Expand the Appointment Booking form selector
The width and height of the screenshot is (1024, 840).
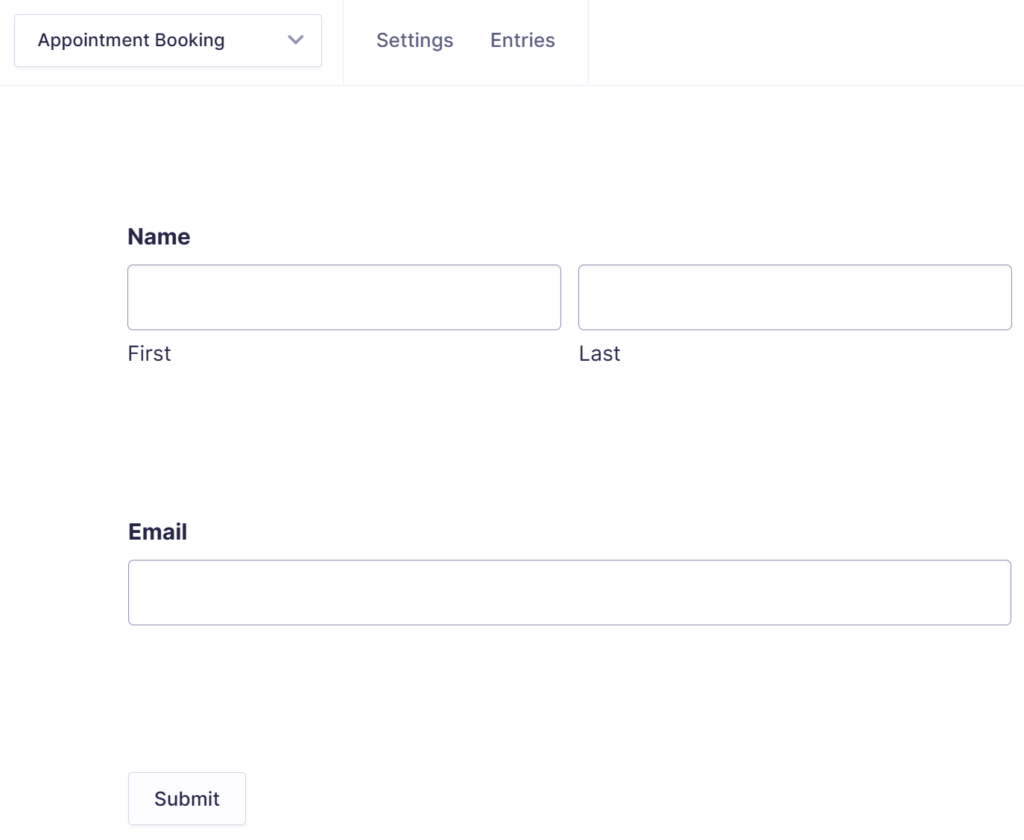167,40
